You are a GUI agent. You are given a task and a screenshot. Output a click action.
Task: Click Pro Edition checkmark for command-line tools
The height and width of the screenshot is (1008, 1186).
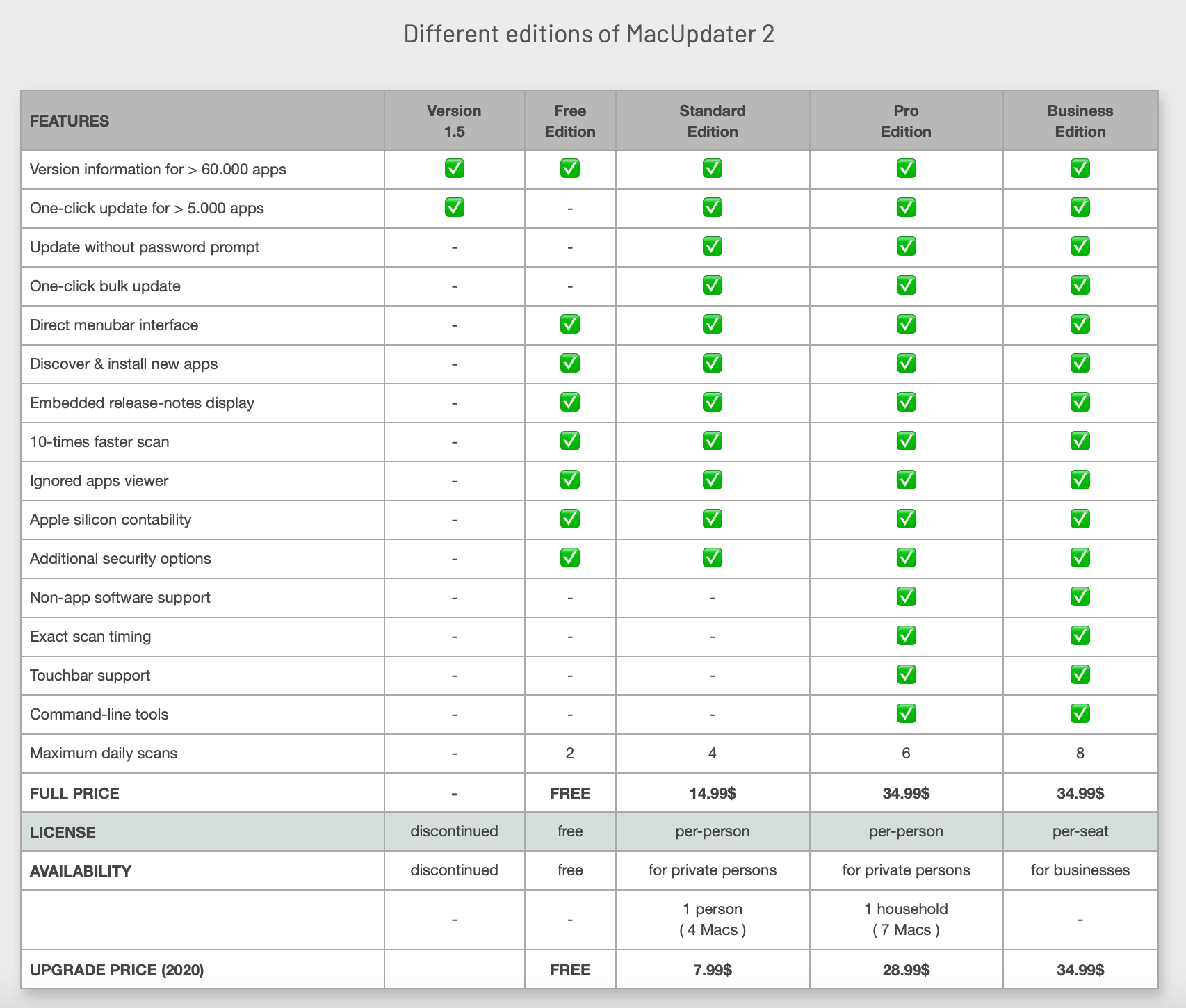[906, 714]
